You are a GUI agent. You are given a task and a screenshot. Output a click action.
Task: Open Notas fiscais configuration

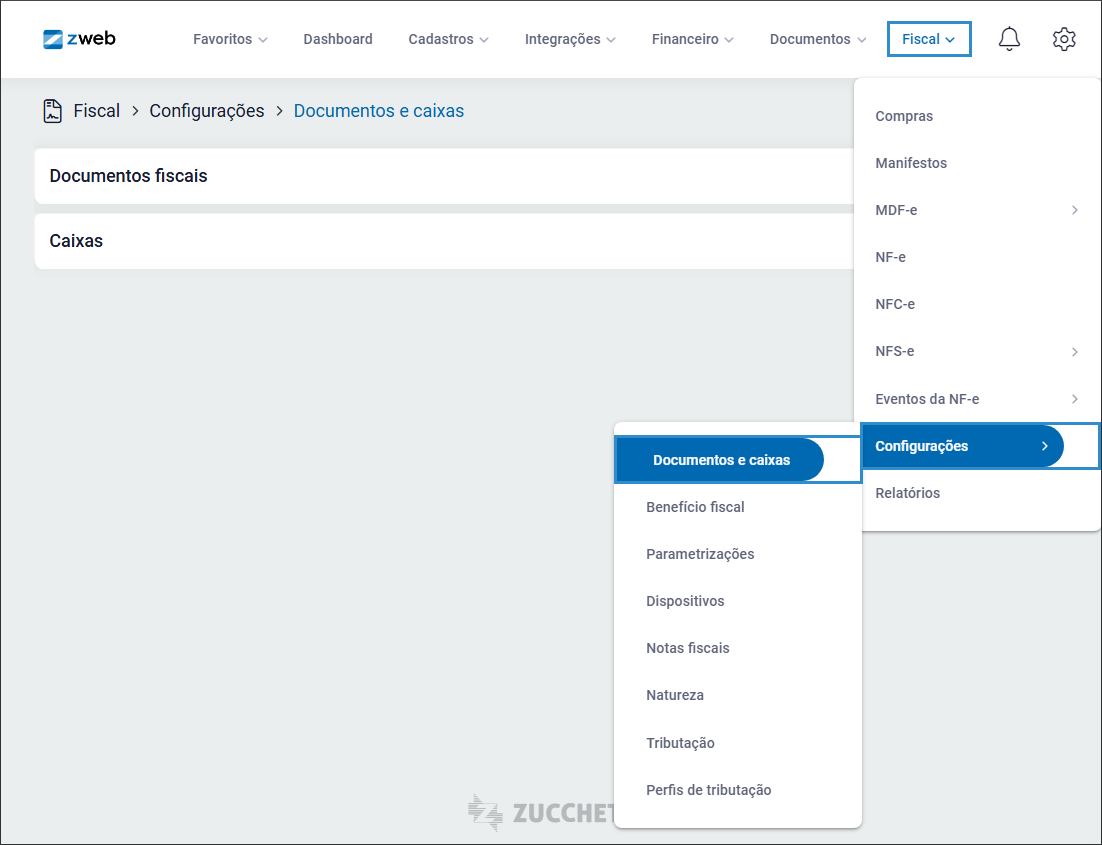[x=738, y=648]
